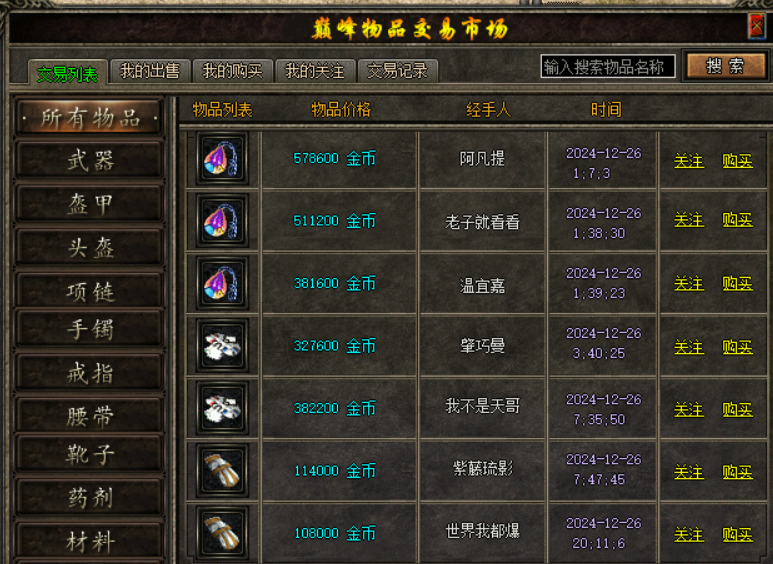Image resolution: width=773 pixels, height=564 pixels.
Task: Click the bracer icon priced 108000 金币
Action: click(222, 532)
